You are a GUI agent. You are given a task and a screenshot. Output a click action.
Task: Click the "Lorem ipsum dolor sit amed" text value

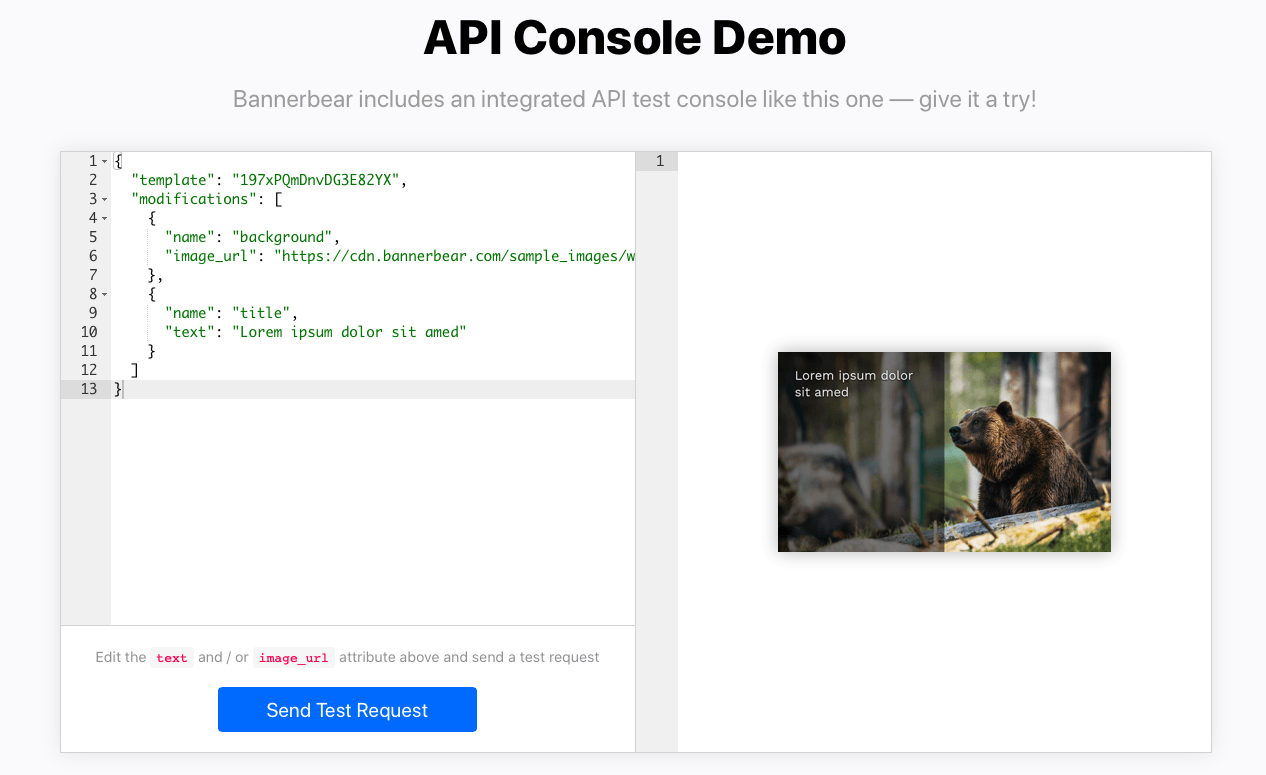click(349, 332)
